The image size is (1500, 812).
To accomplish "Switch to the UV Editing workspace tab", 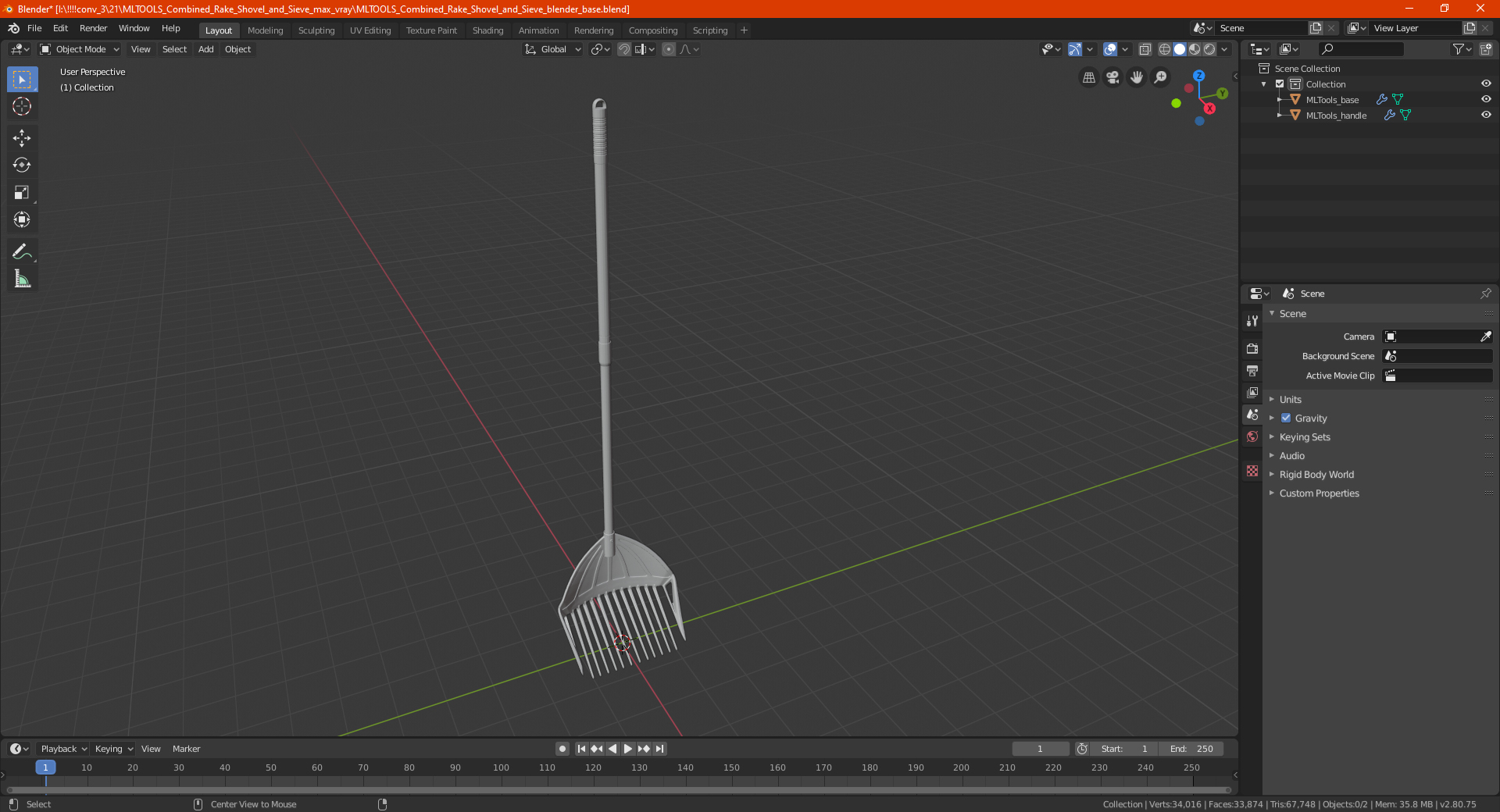I will pos(370,30).
